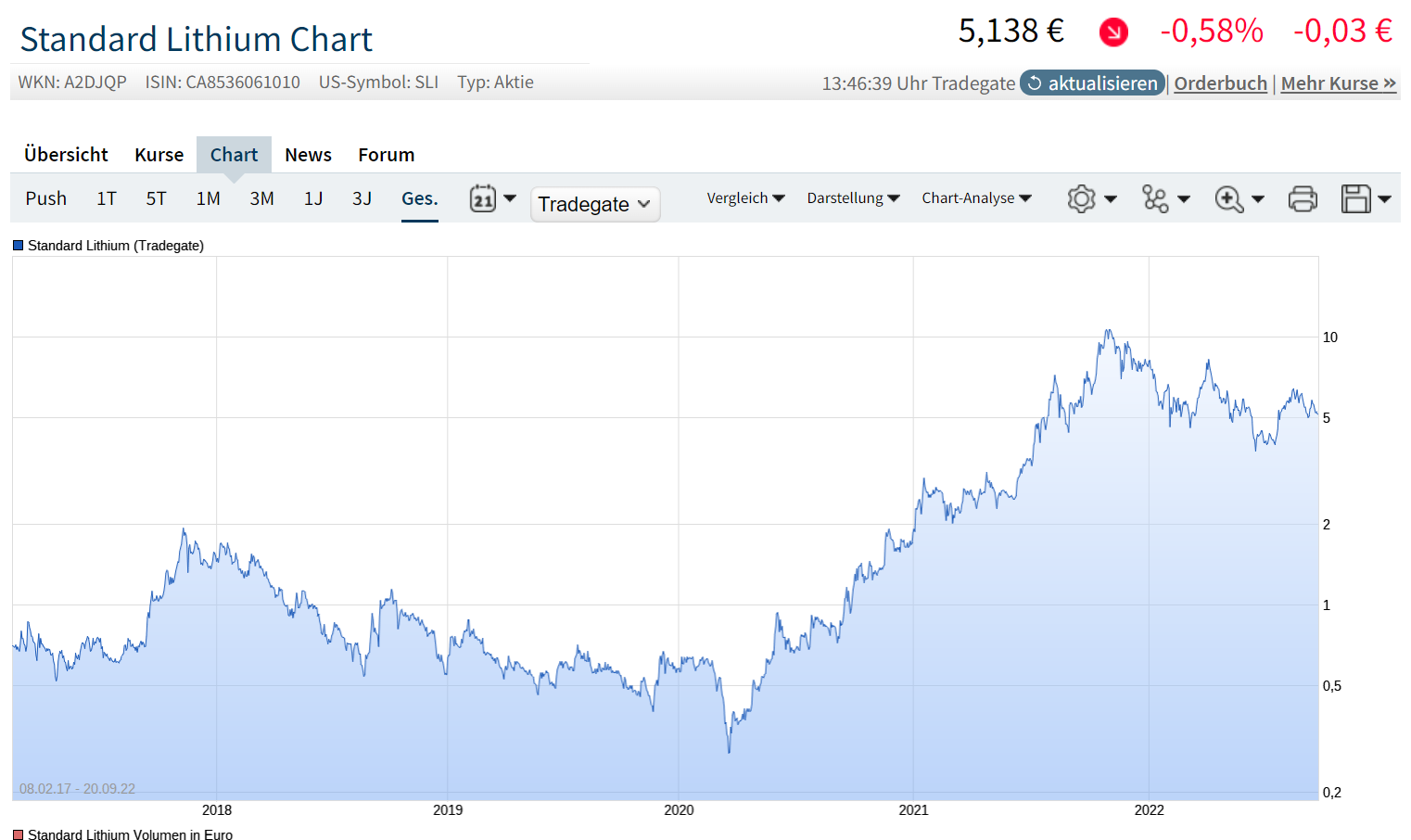
Task: Click the date range 08.02.17 - 20.09.22
Action: pyautogui.click(x=77, y=789)
